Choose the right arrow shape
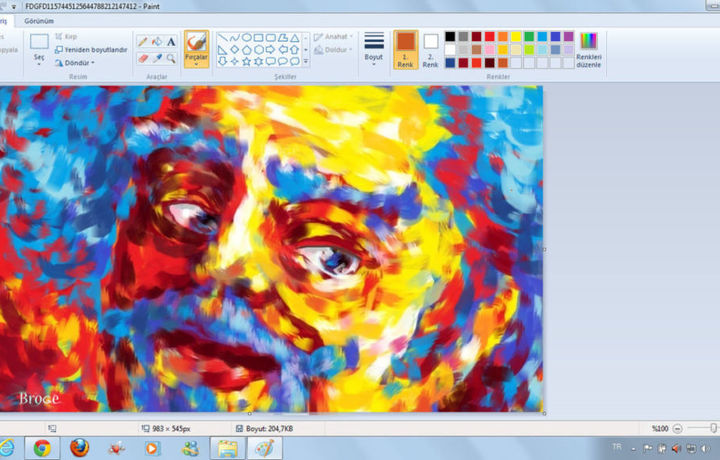This screenshot has width=720, height=460. pos(270,50)
